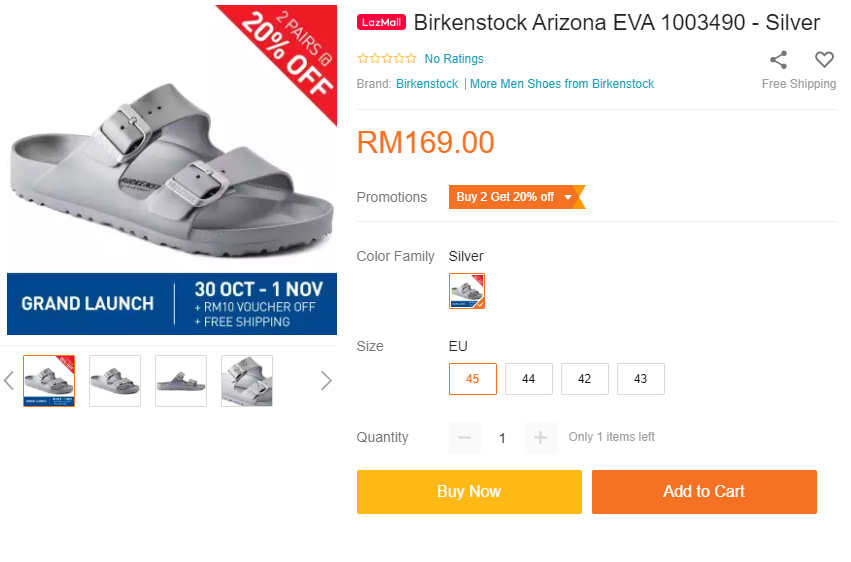Click the star ratings row
Viewport: 851px width, 562px height.
tap(387, 59)
